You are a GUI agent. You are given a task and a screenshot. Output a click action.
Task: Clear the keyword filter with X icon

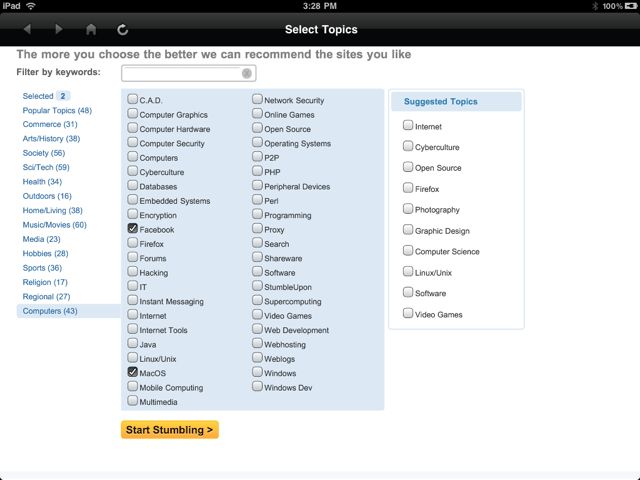(x=247, y=73)
